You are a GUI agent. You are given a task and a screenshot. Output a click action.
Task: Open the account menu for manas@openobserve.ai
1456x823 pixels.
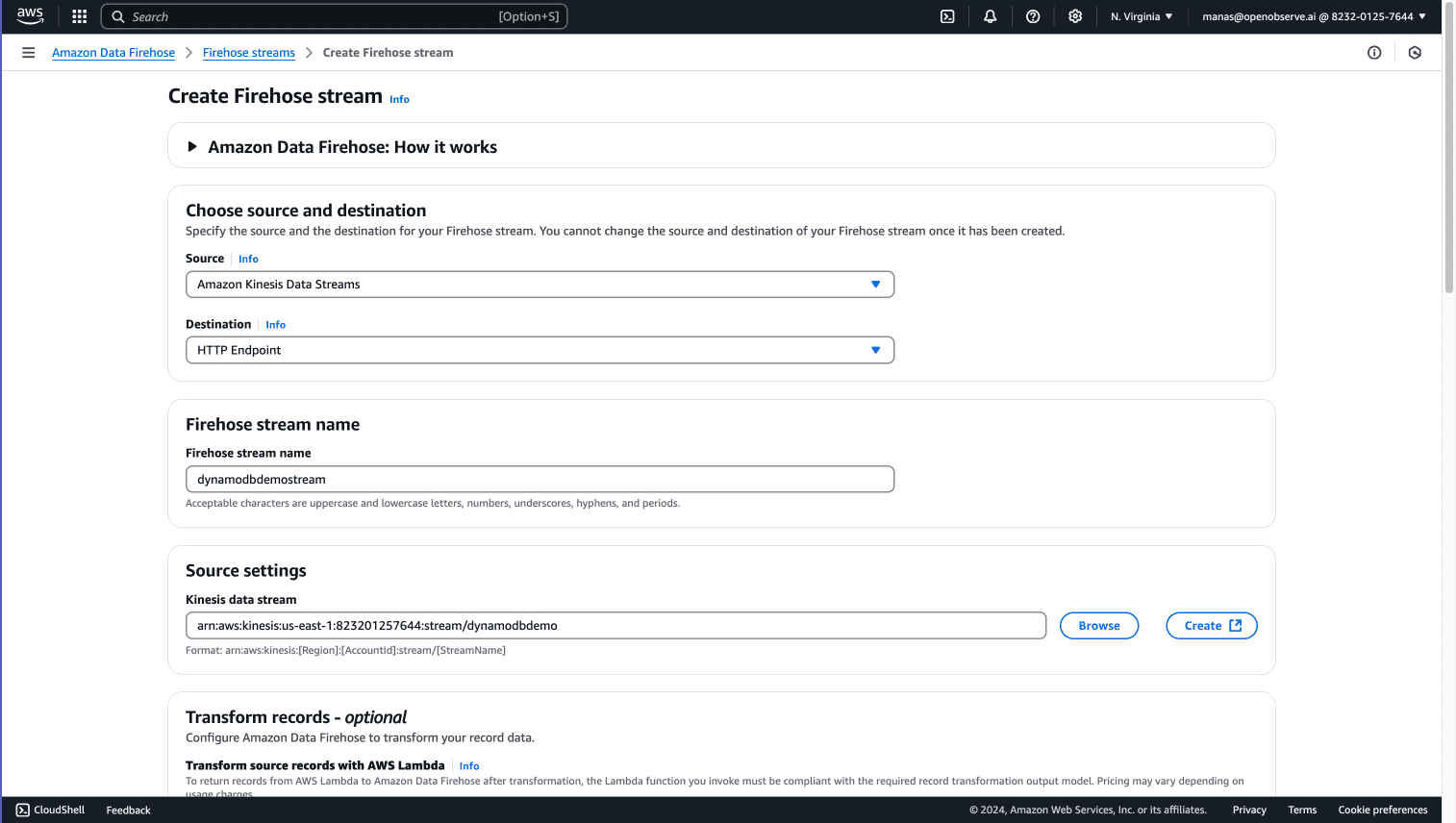point(1314,16)
